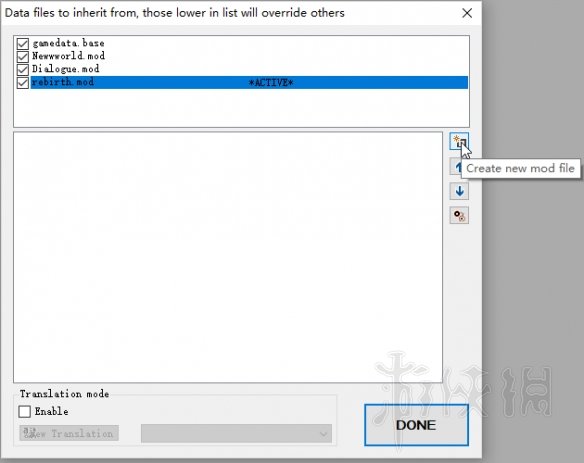Click inside the empty mod description panel

point(228,257)
